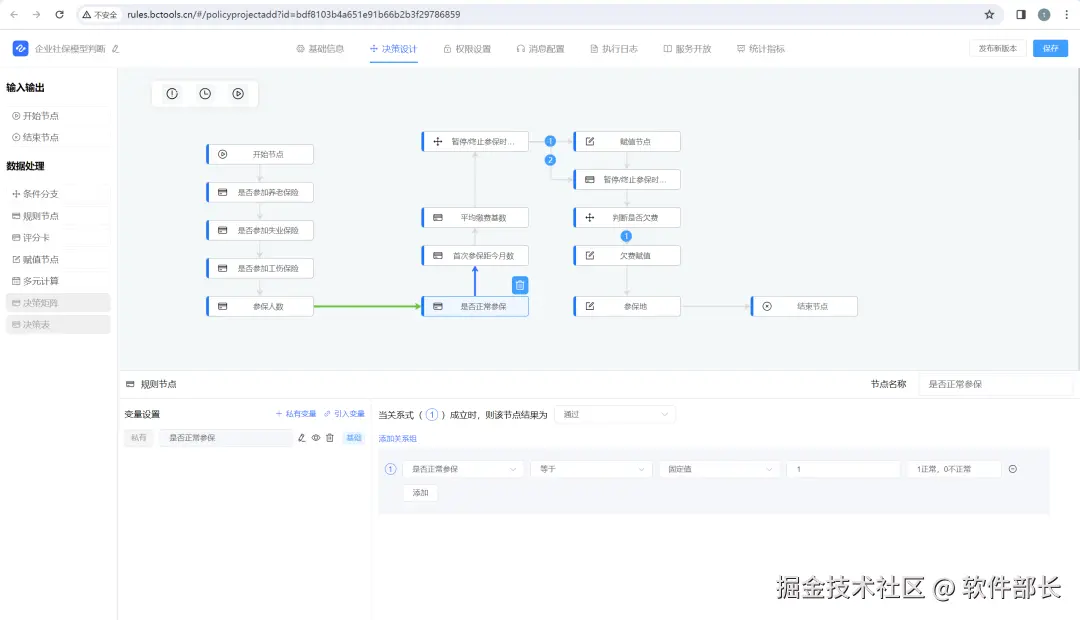Open the 固定值 value type dropdown
Image resolution: width=1080 pixels, height=620 pixels.
(x=719, y=468)
